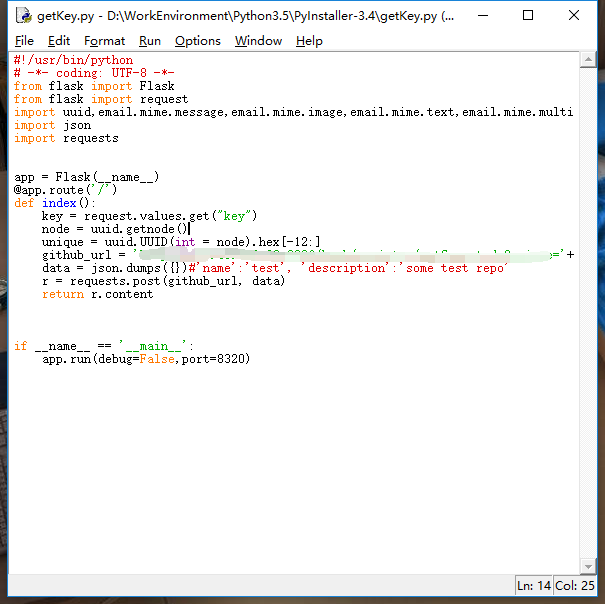The height and width of the screenshot is (604, 605).
Task: Click the 'r = requests.post(github_url, data)' line
Action: [163, 281]
